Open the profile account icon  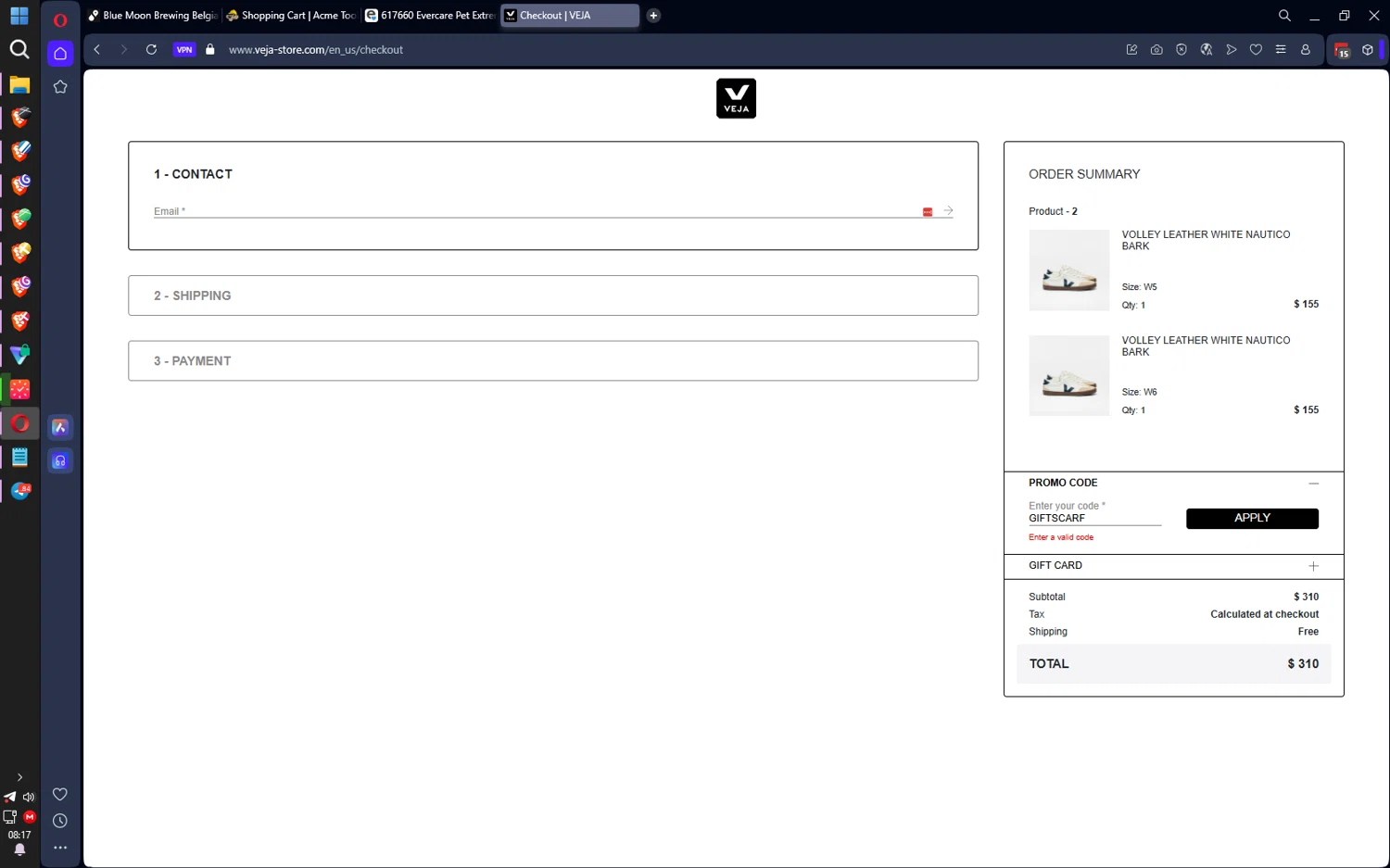pos(1306,50)
